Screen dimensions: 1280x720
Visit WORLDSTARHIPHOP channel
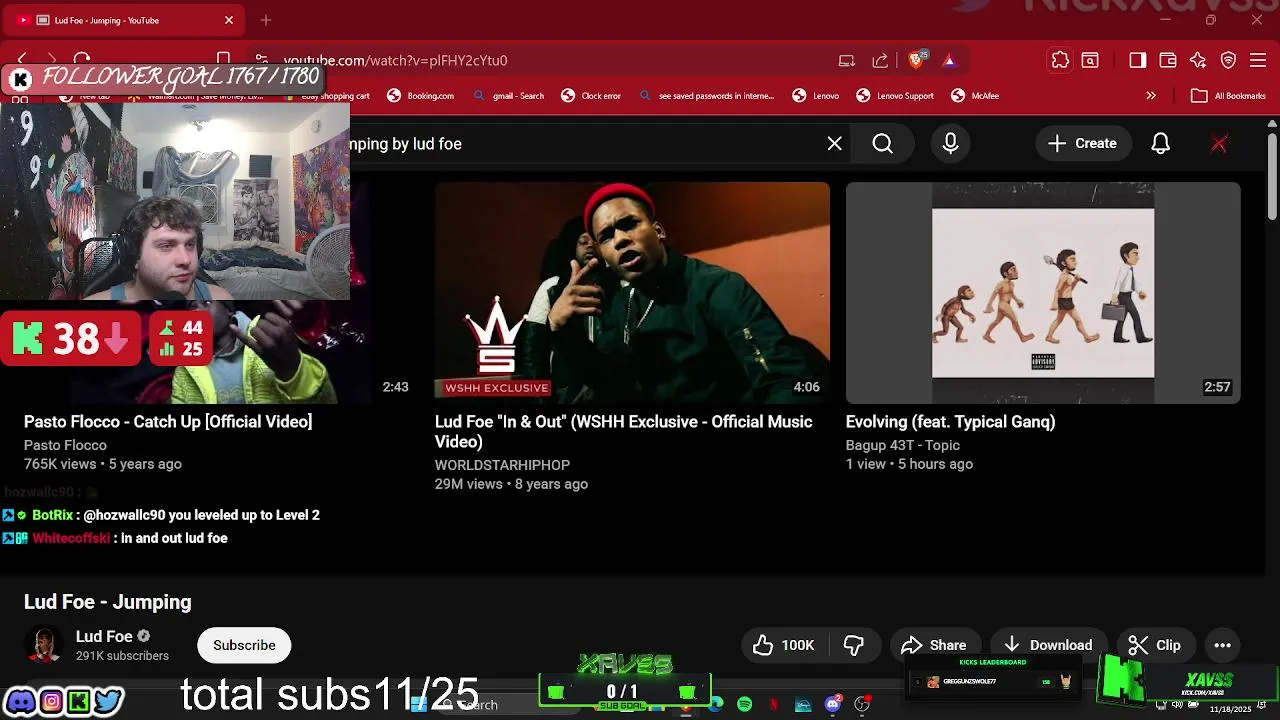pos(502,465)
